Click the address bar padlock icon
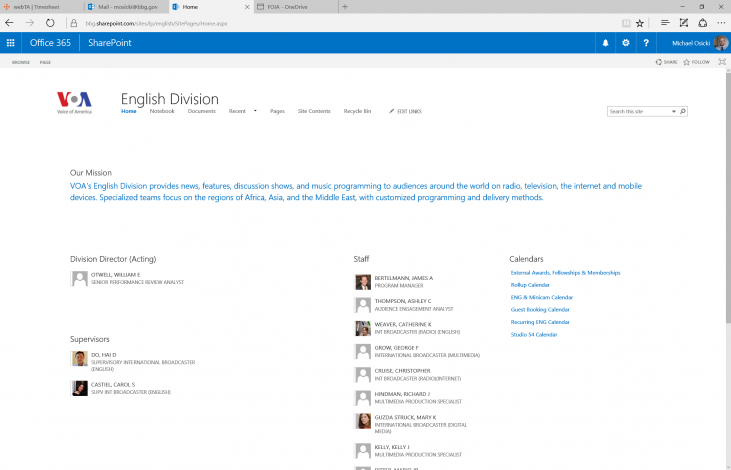The width and height of the screenshot is (731, 470). 74,23
